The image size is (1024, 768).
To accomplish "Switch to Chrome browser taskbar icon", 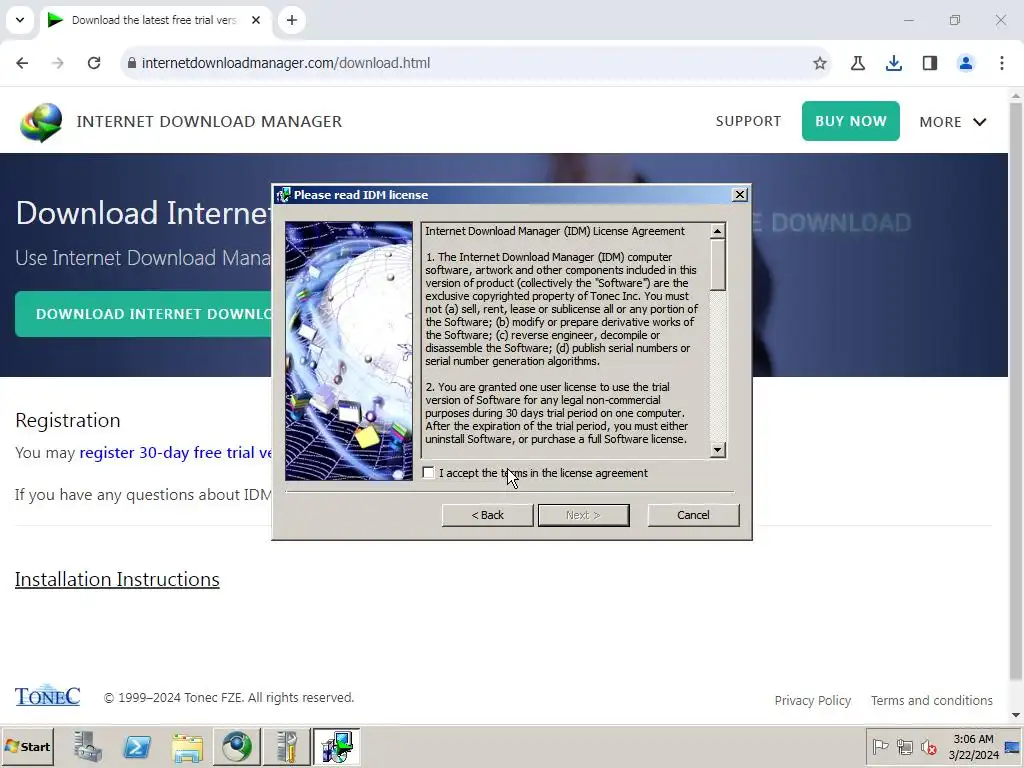I will [x=236, y=746].
